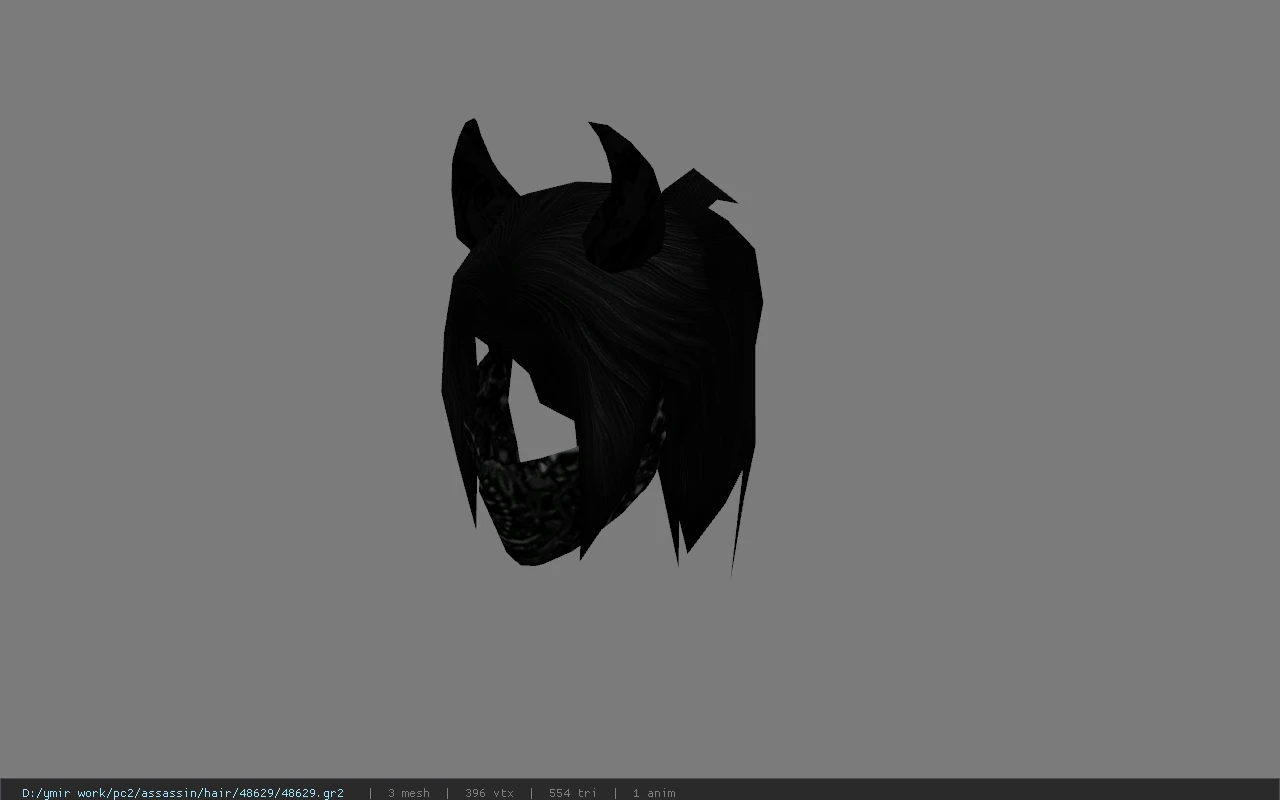Click the '3 mesh' status bar entry
The height and width of the screenshot is (800, 1280).
tap(408, 792)
